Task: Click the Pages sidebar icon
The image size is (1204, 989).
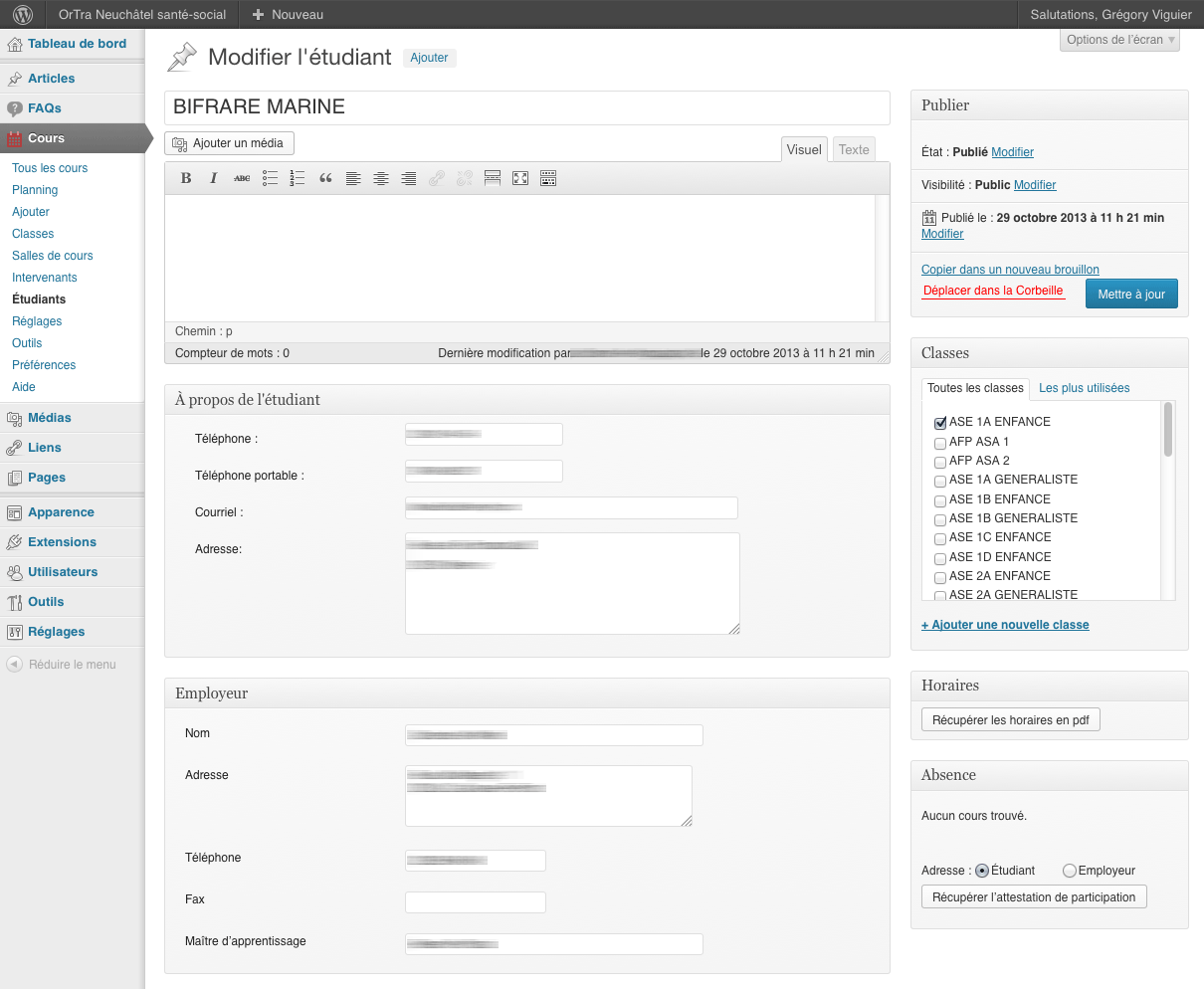Action: 15,478
